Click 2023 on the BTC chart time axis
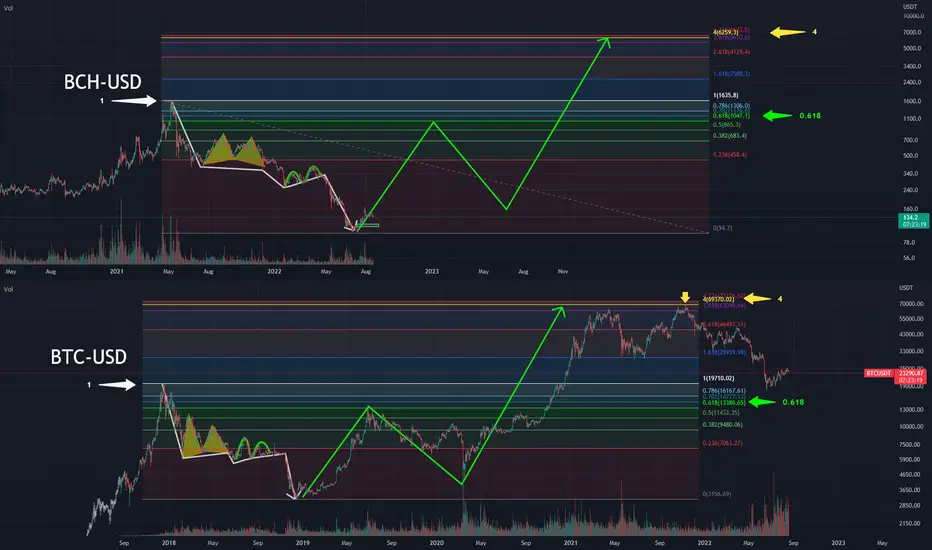 [838, 543]
